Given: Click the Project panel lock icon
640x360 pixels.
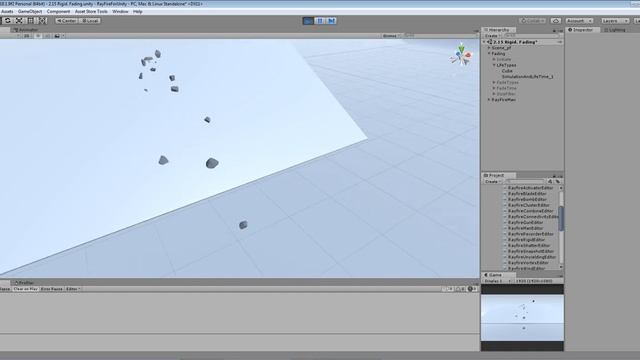Looking at the screenshot, I should [554, 176].
